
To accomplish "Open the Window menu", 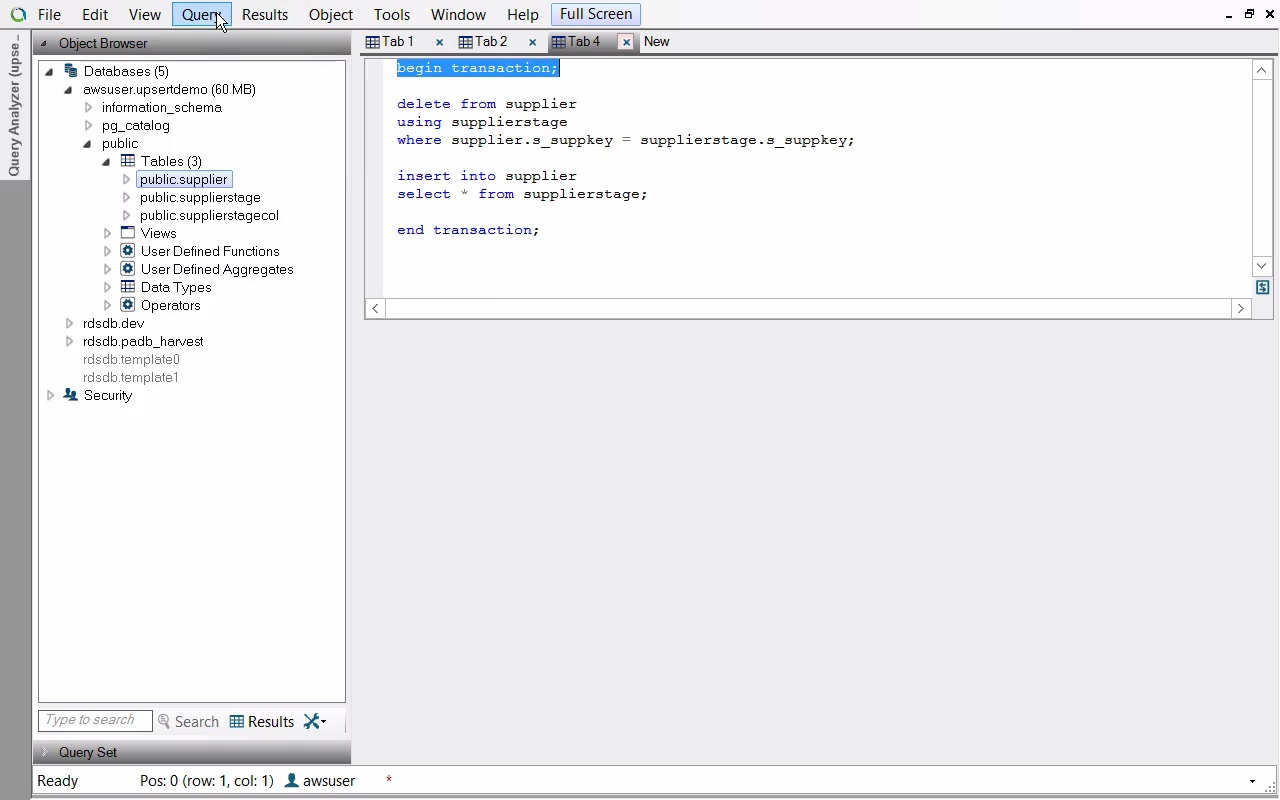I will click(458, 15).
